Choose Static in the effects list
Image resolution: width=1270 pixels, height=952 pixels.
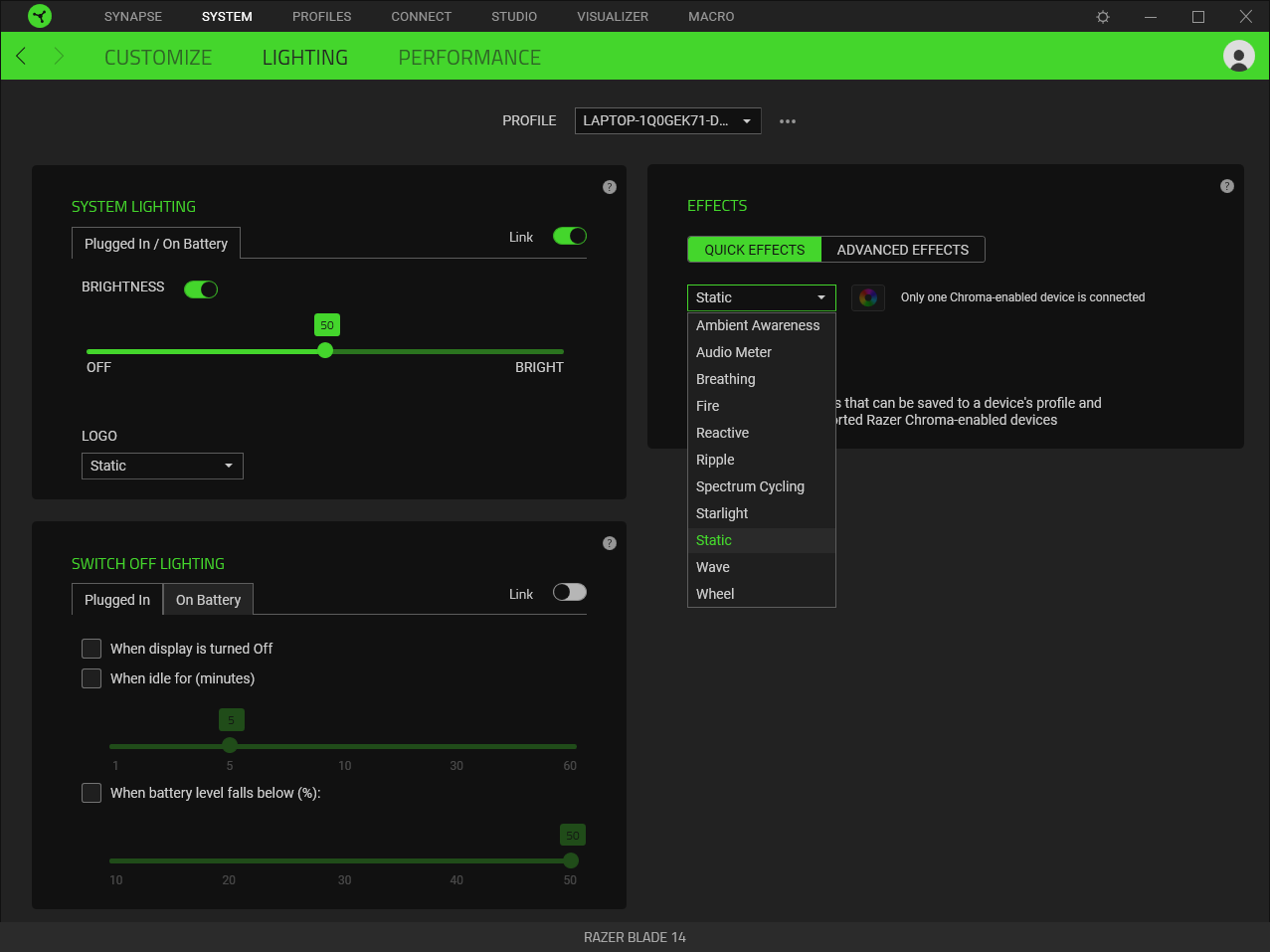pos(762,540)
